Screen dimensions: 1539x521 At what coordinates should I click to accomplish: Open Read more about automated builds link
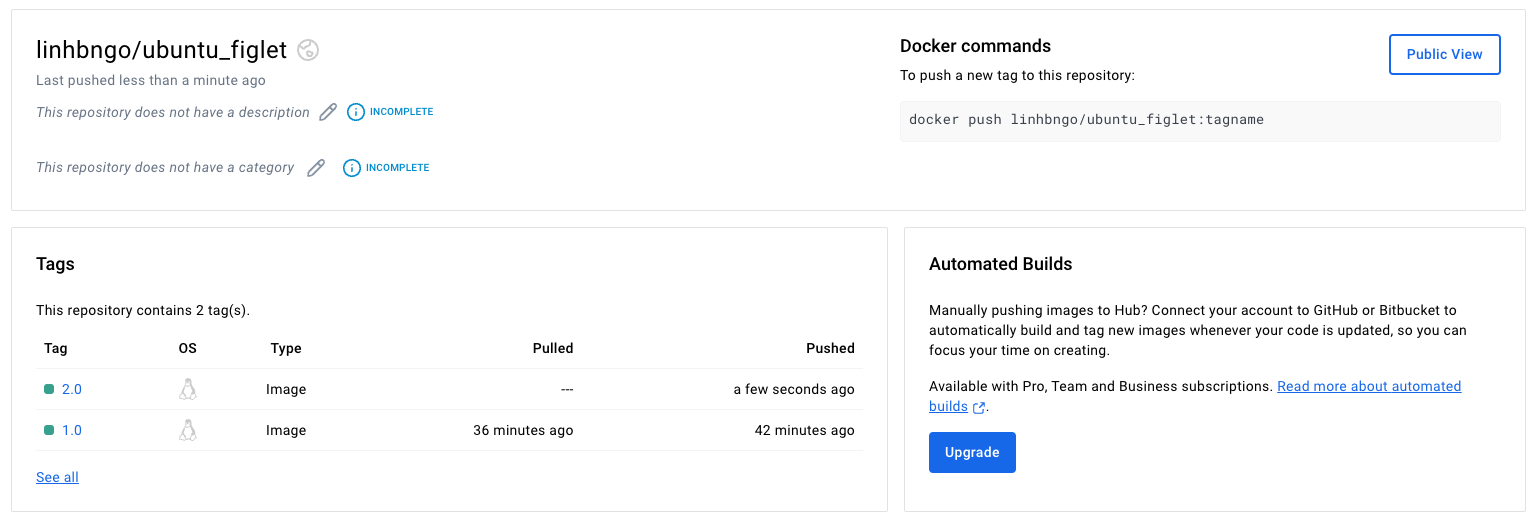pos(1368,386)
